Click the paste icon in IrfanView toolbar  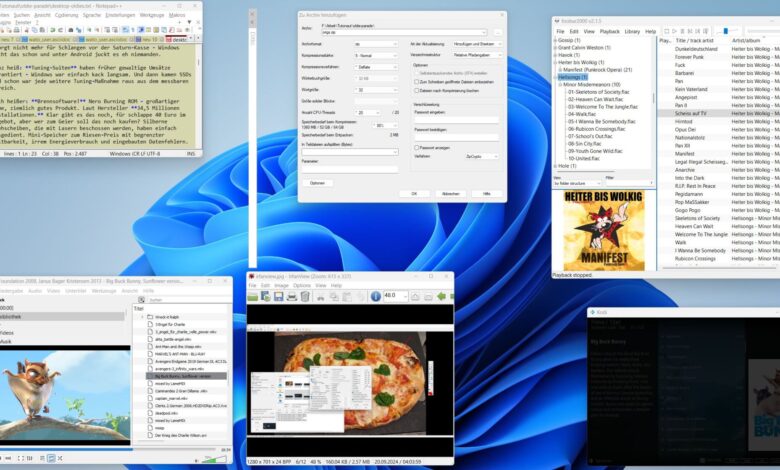coord(347,297)
